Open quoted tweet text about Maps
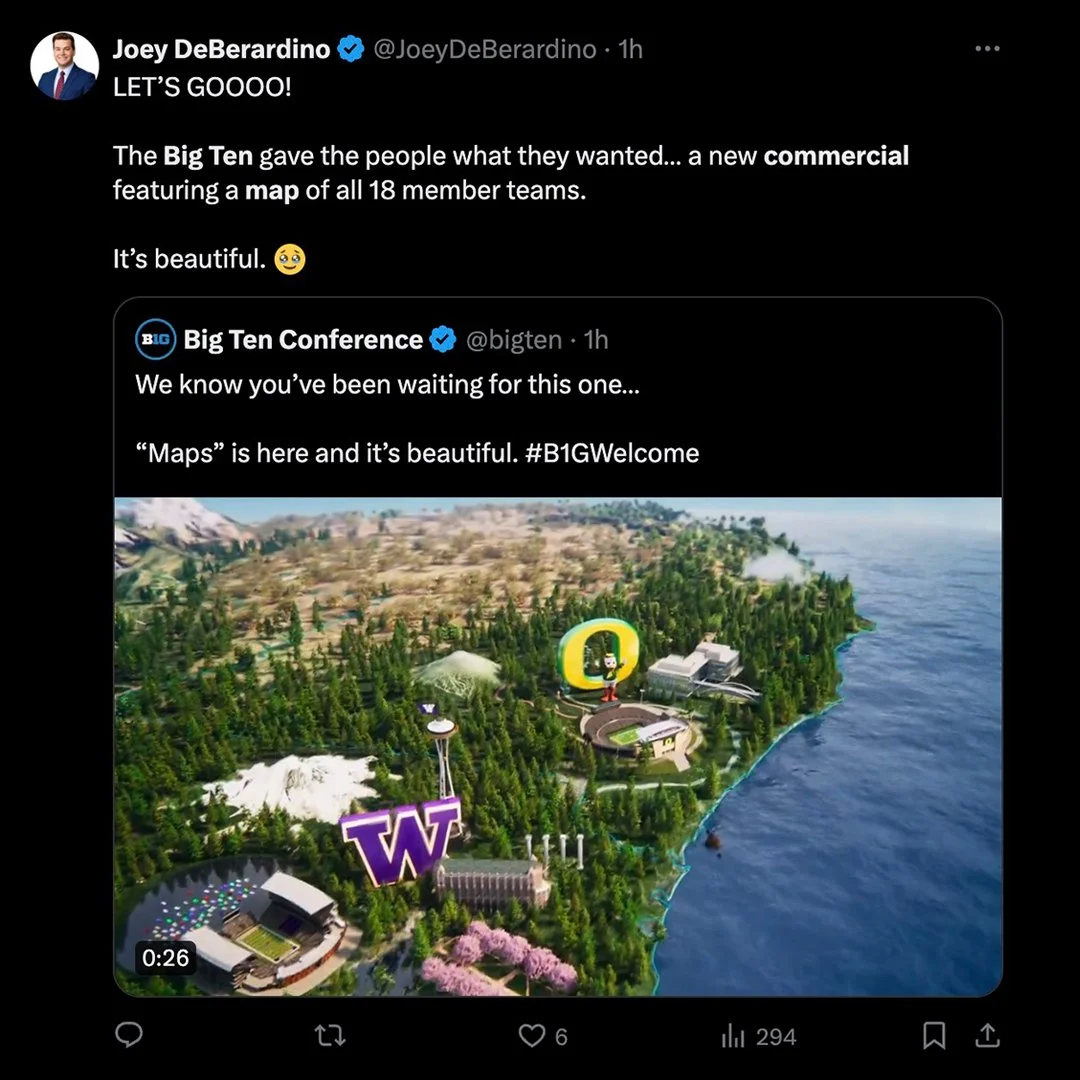 click(x=386, y=384)
